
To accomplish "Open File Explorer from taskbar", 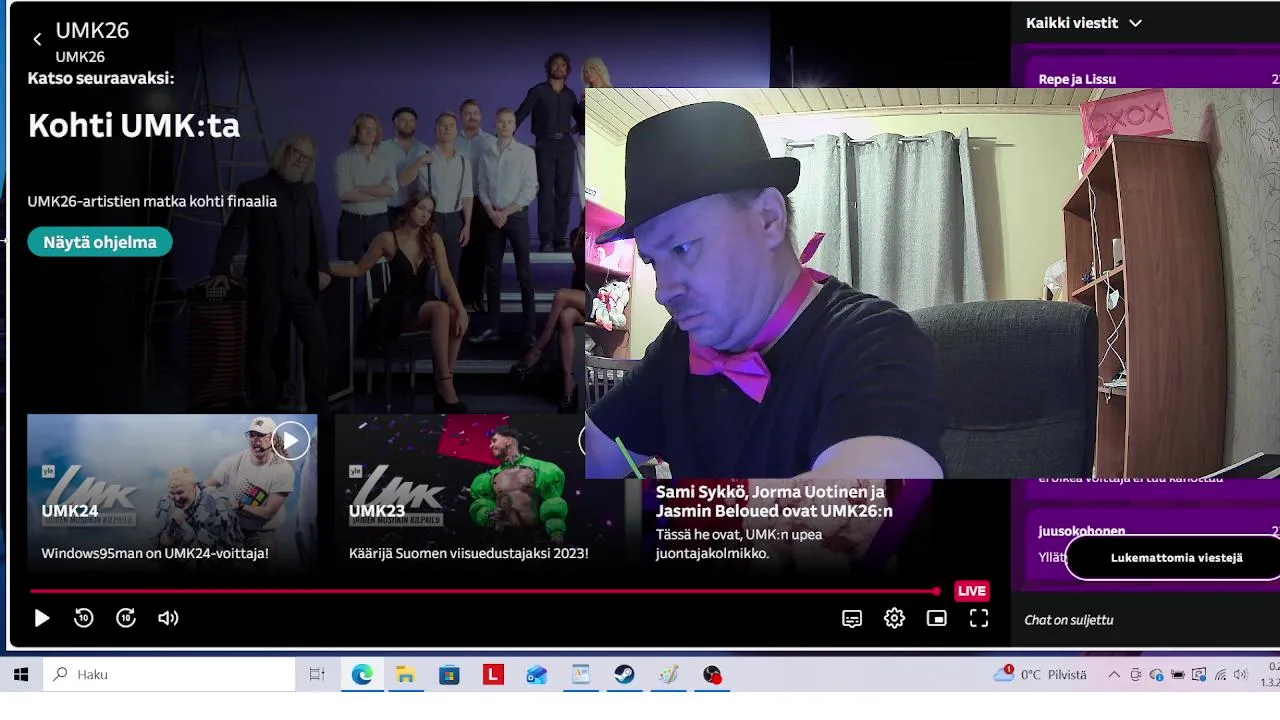I will pyautogui.click(x=405, y=675).
